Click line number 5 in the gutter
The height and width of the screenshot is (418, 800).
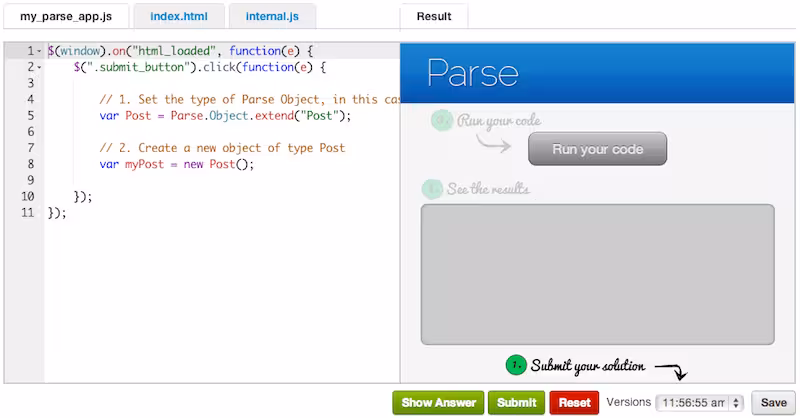31,116
